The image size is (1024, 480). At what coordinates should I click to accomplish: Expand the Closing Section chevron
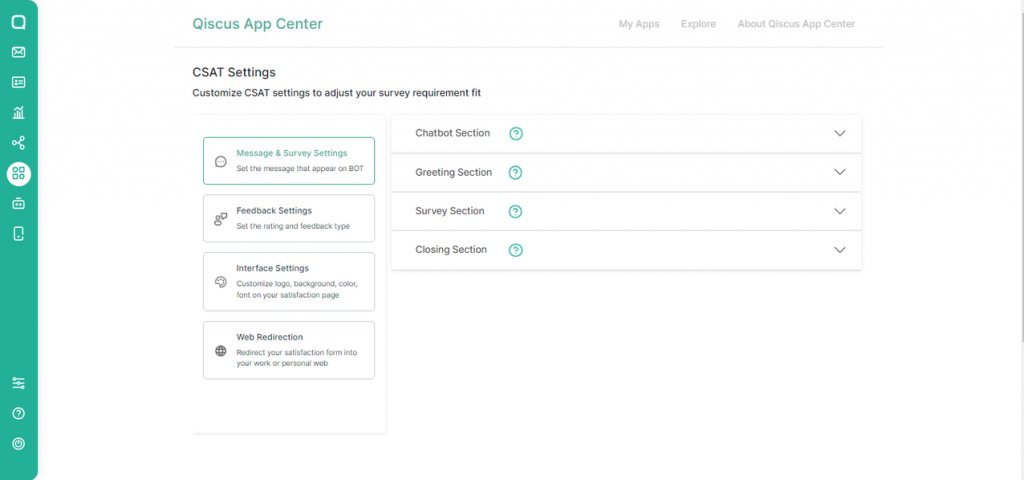click(x=839, y=250)
